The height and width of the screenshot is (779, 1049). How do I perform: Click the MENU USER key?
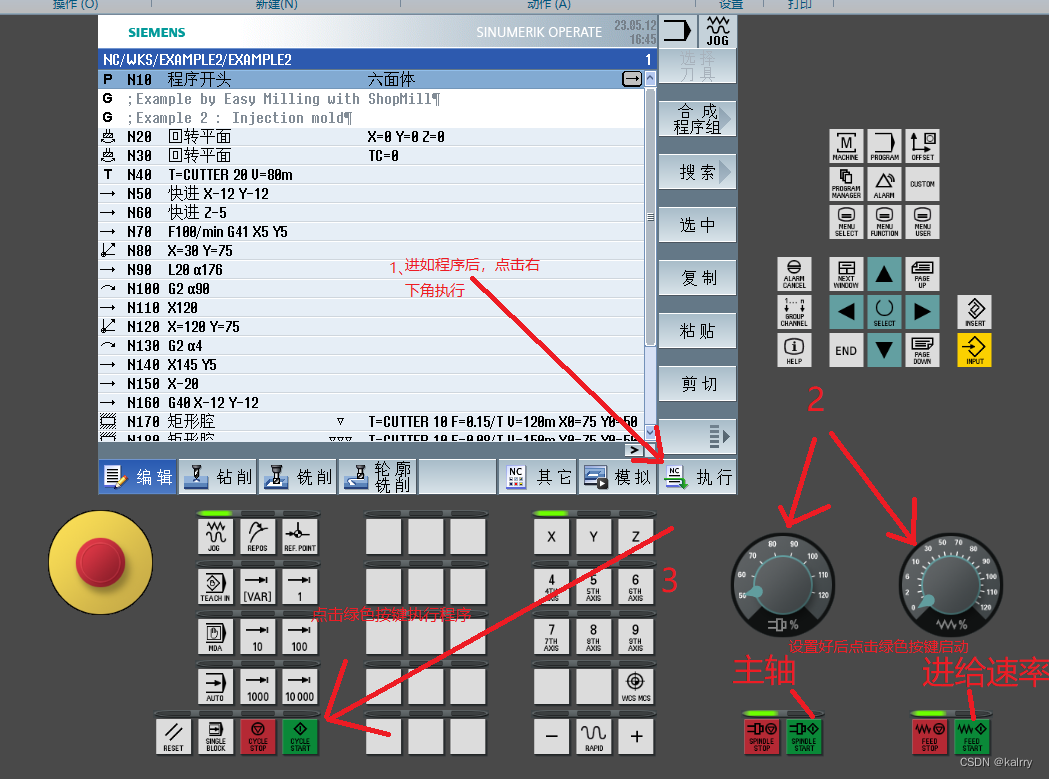point(923,222)
